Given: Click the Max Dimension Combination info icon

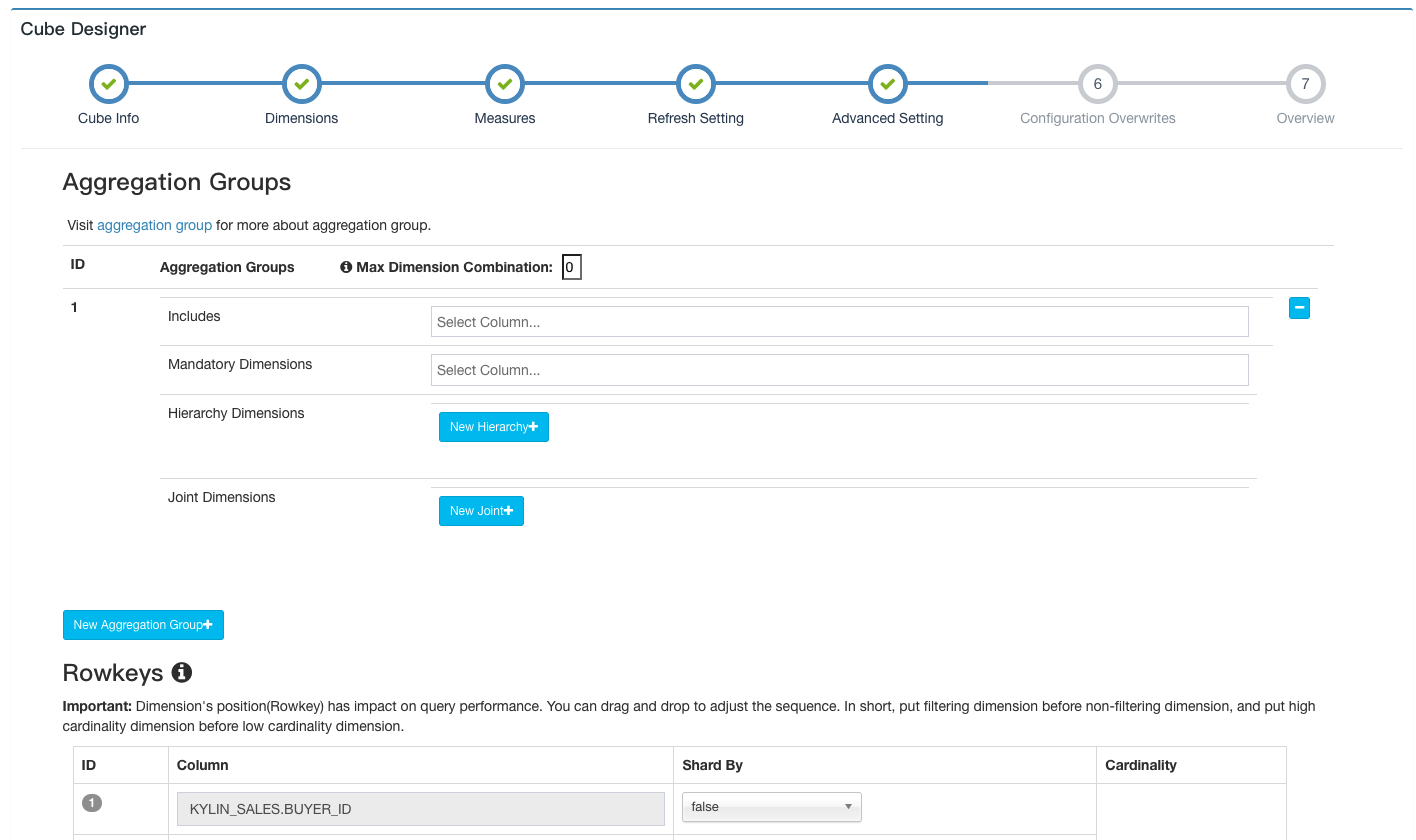Looking at the screenshot, I should (346, 267).
